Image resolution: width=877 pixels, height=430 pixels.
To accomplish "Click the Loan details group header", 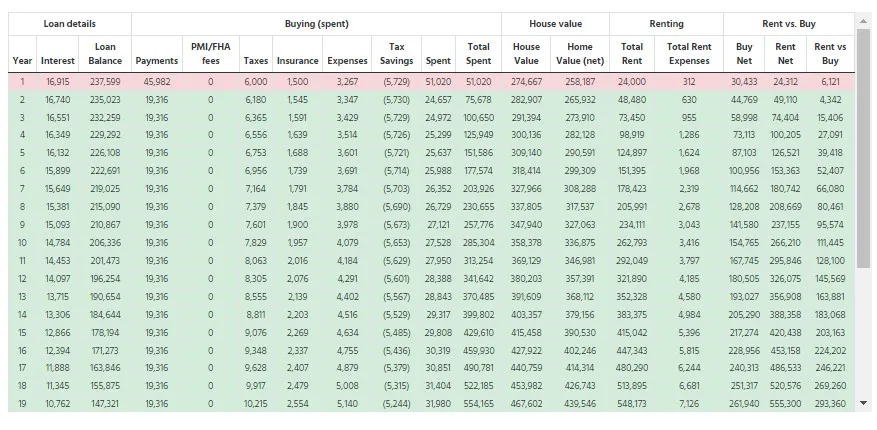I will tap(70, 23).
